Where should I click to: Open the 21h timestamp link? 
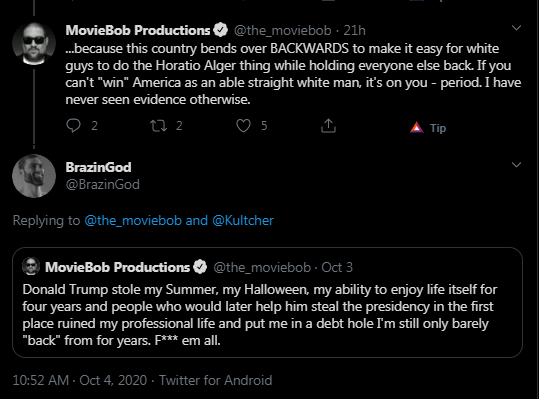point(354,31)
